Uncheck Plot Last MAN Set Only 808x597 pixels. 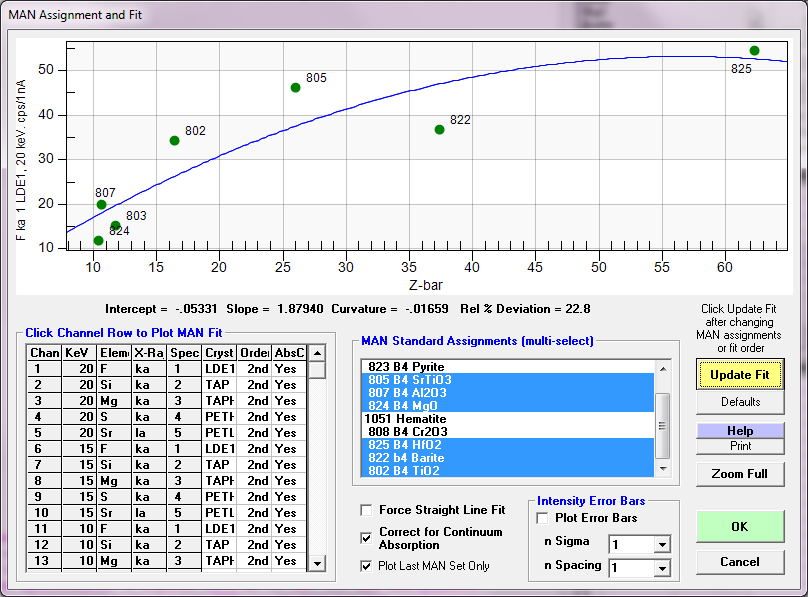[x=366, y=566]
